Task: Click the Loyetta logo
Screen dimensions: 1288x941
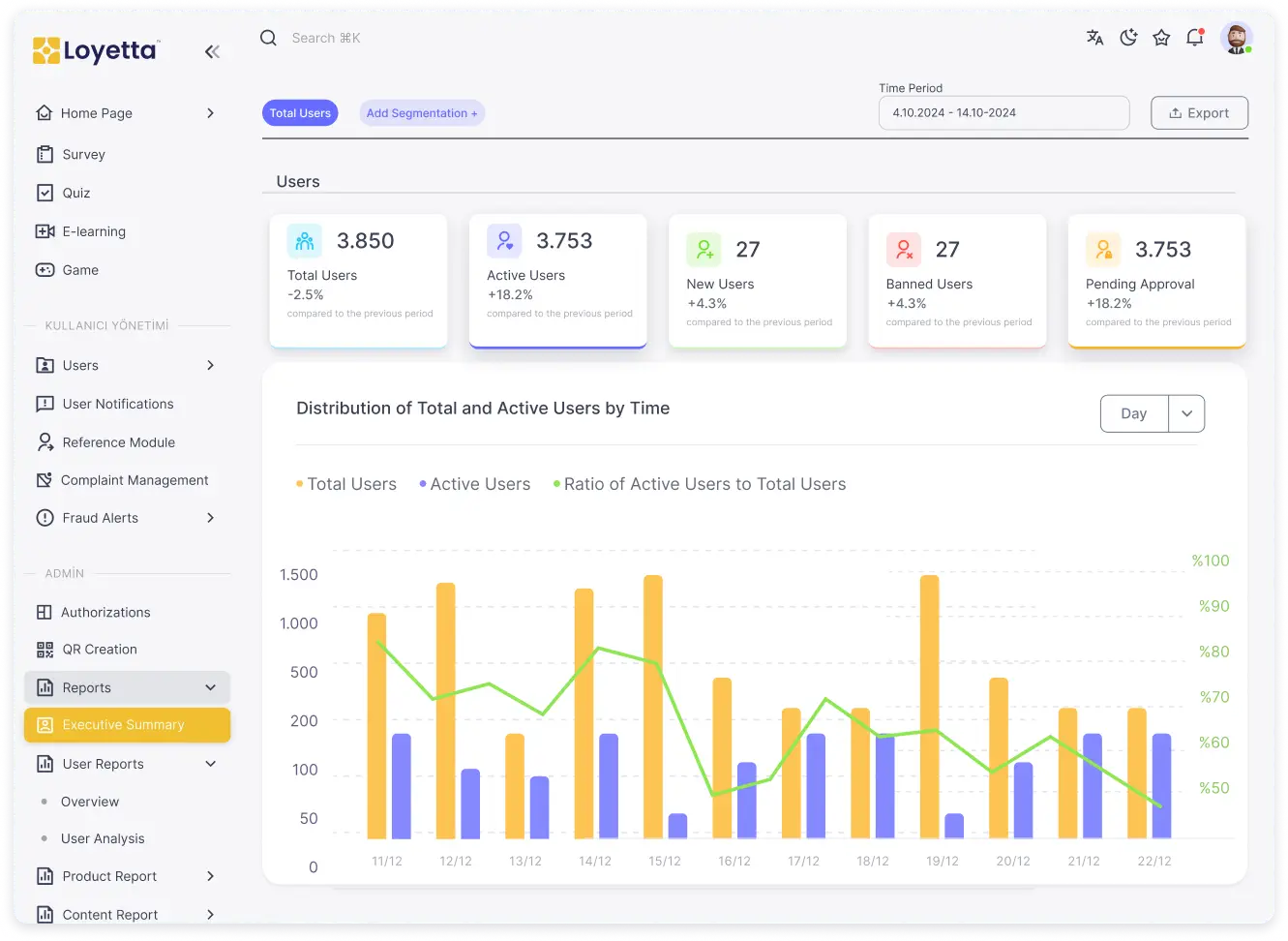Action: click(96, 50)
